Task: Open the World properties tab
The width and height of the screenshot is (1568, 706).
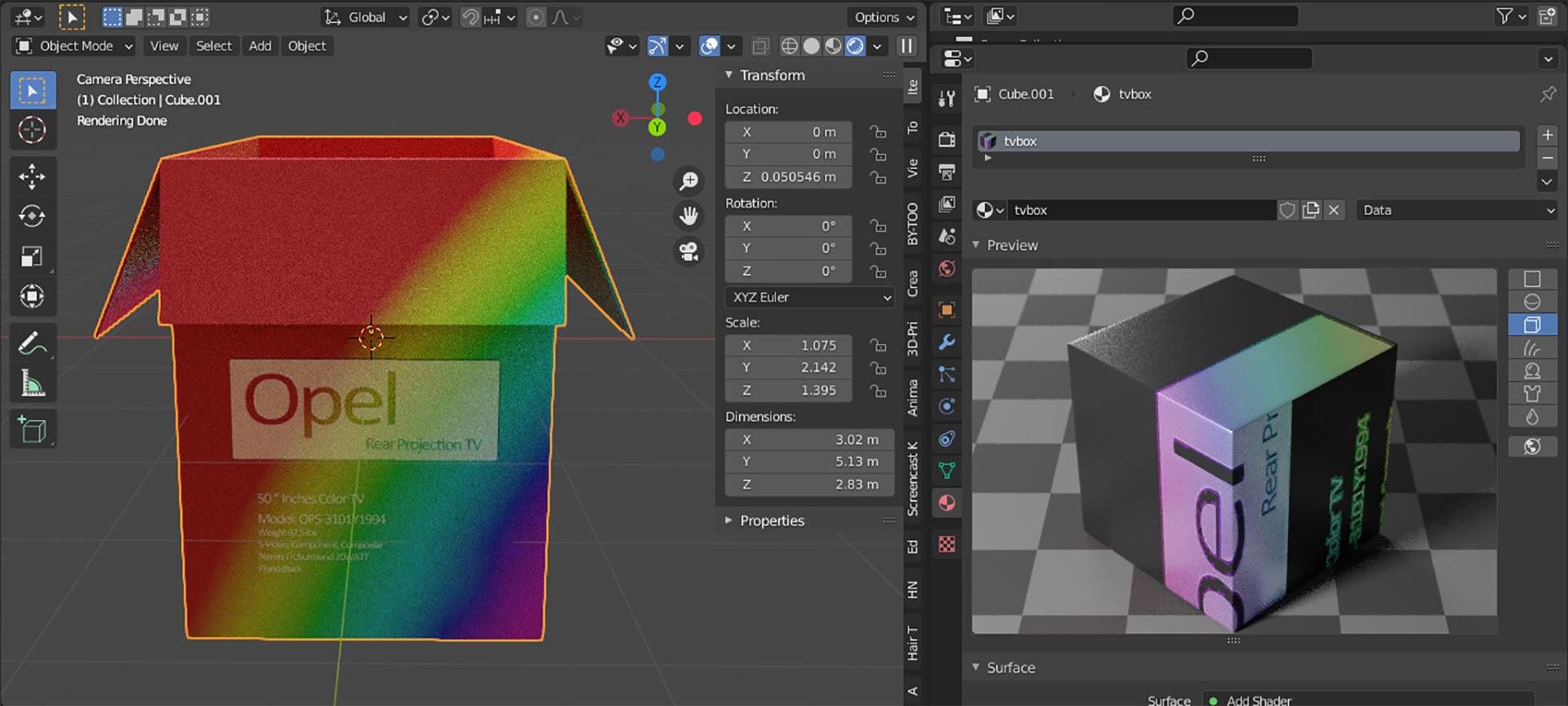Action: [x=947, y=269]
